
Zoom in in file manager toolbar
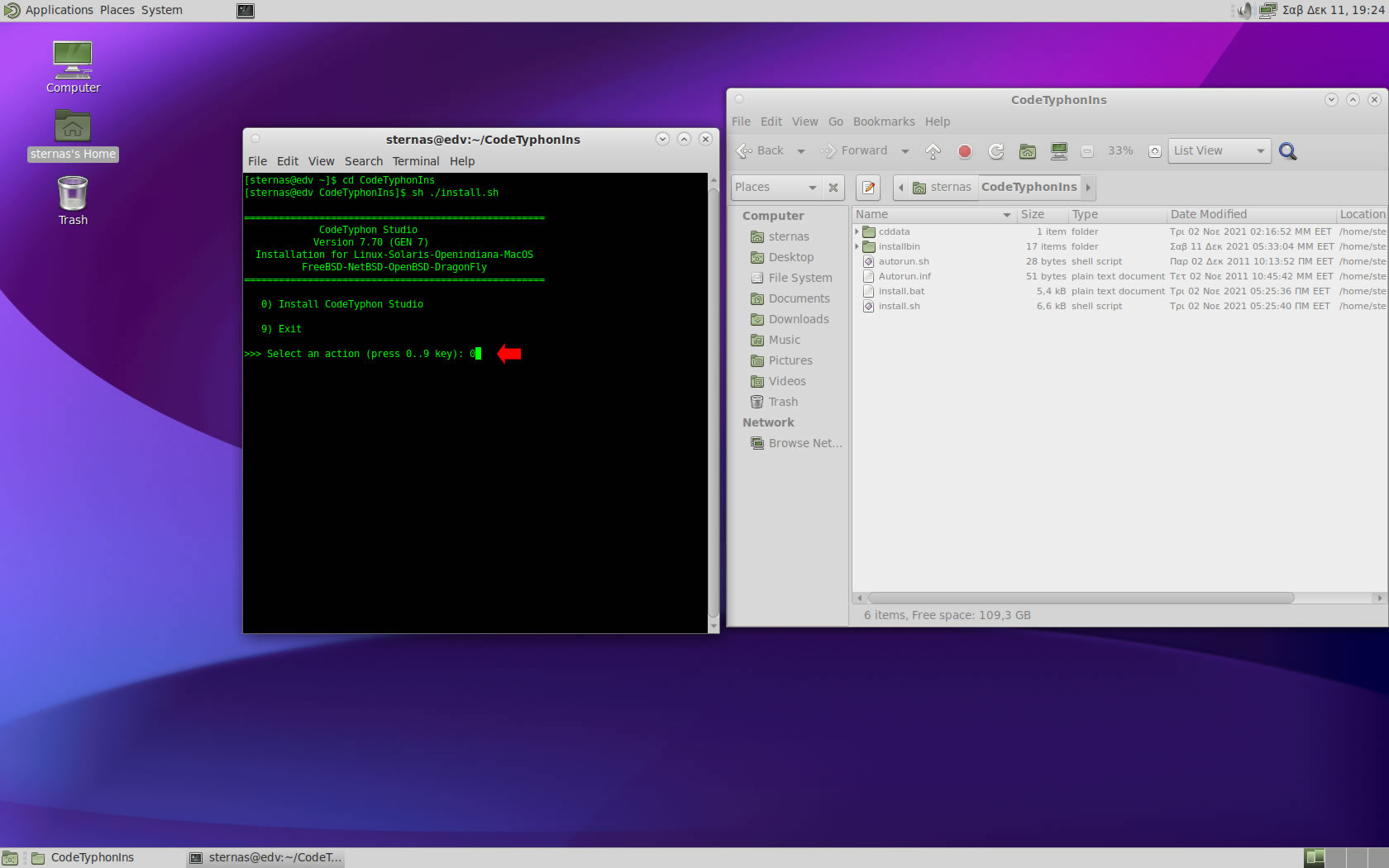pyautogui.click(x=1155, y=151)
